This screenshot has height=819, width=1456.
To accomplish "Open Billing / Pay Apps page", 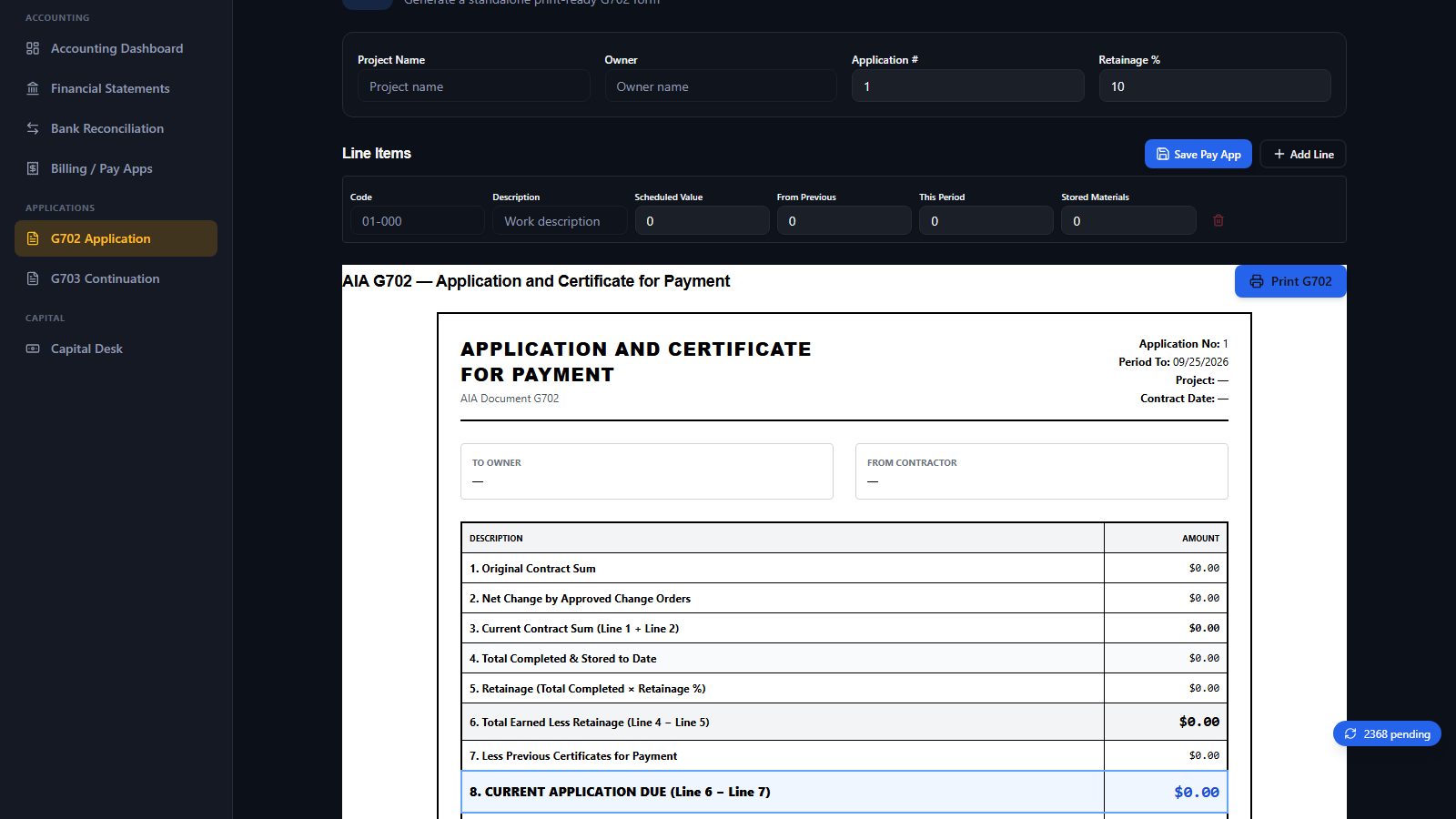I will click(116, 168).
